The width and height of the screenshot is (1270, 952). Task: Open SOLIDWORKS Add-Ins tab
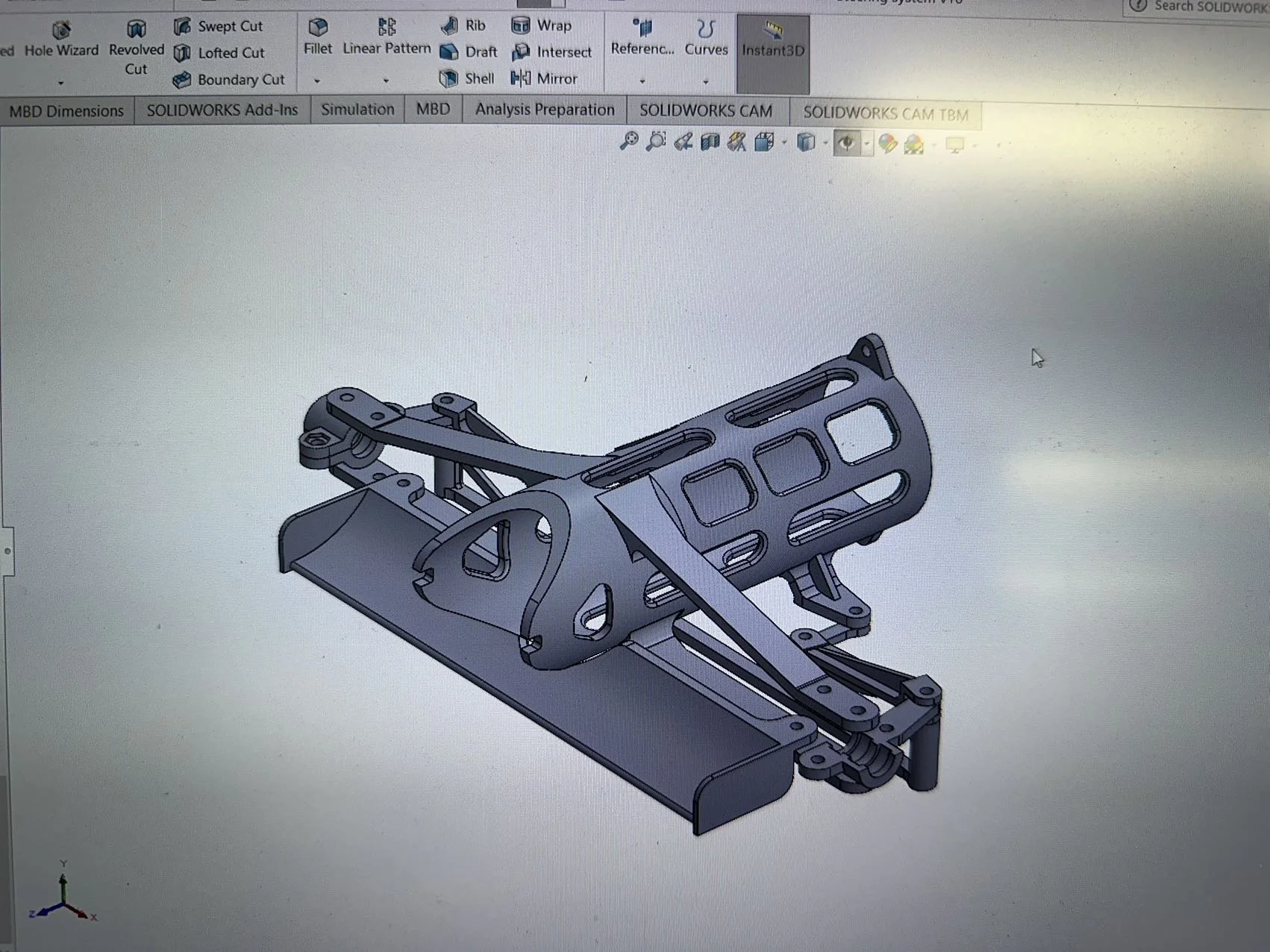pos(222,110)
